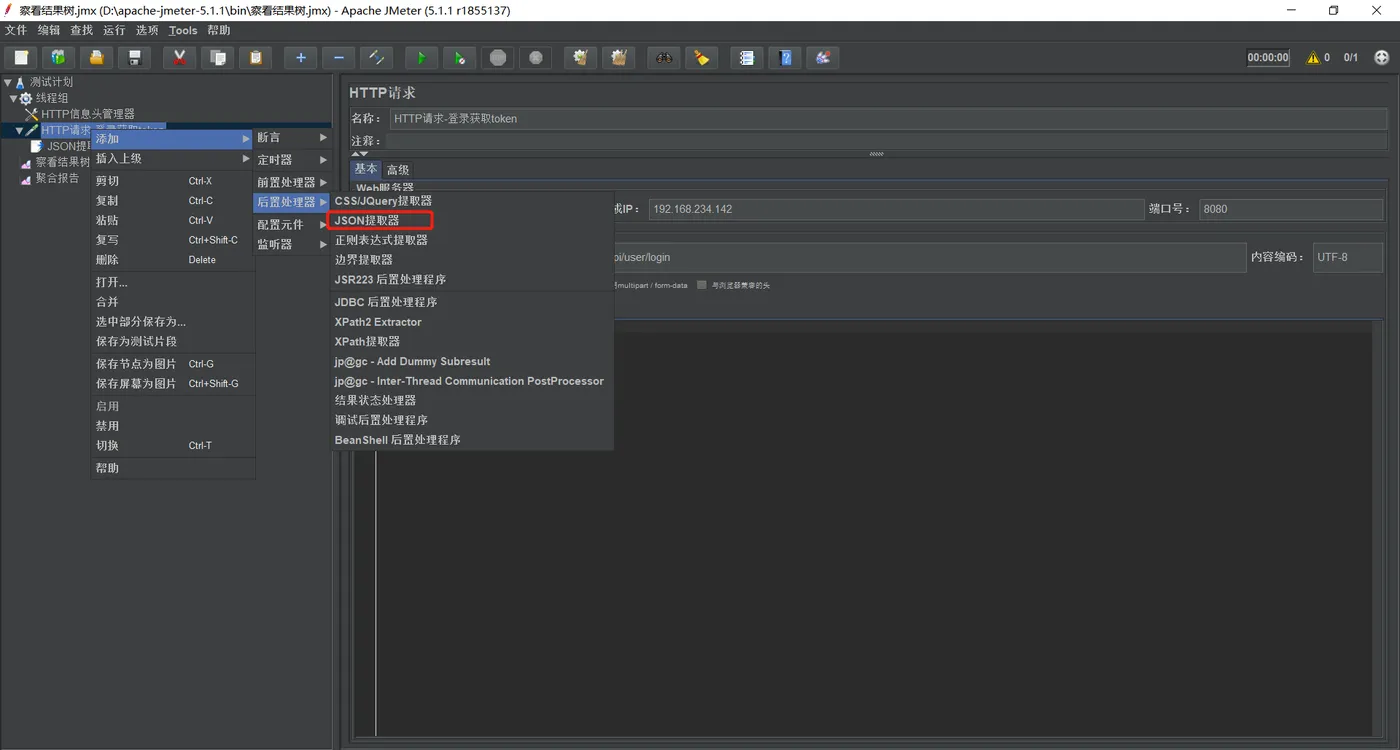The width and height of the screenshot is (1400, 750).
Task: Open the 编辑 menu
Action: pyautogui.click(x=49, y=30)
